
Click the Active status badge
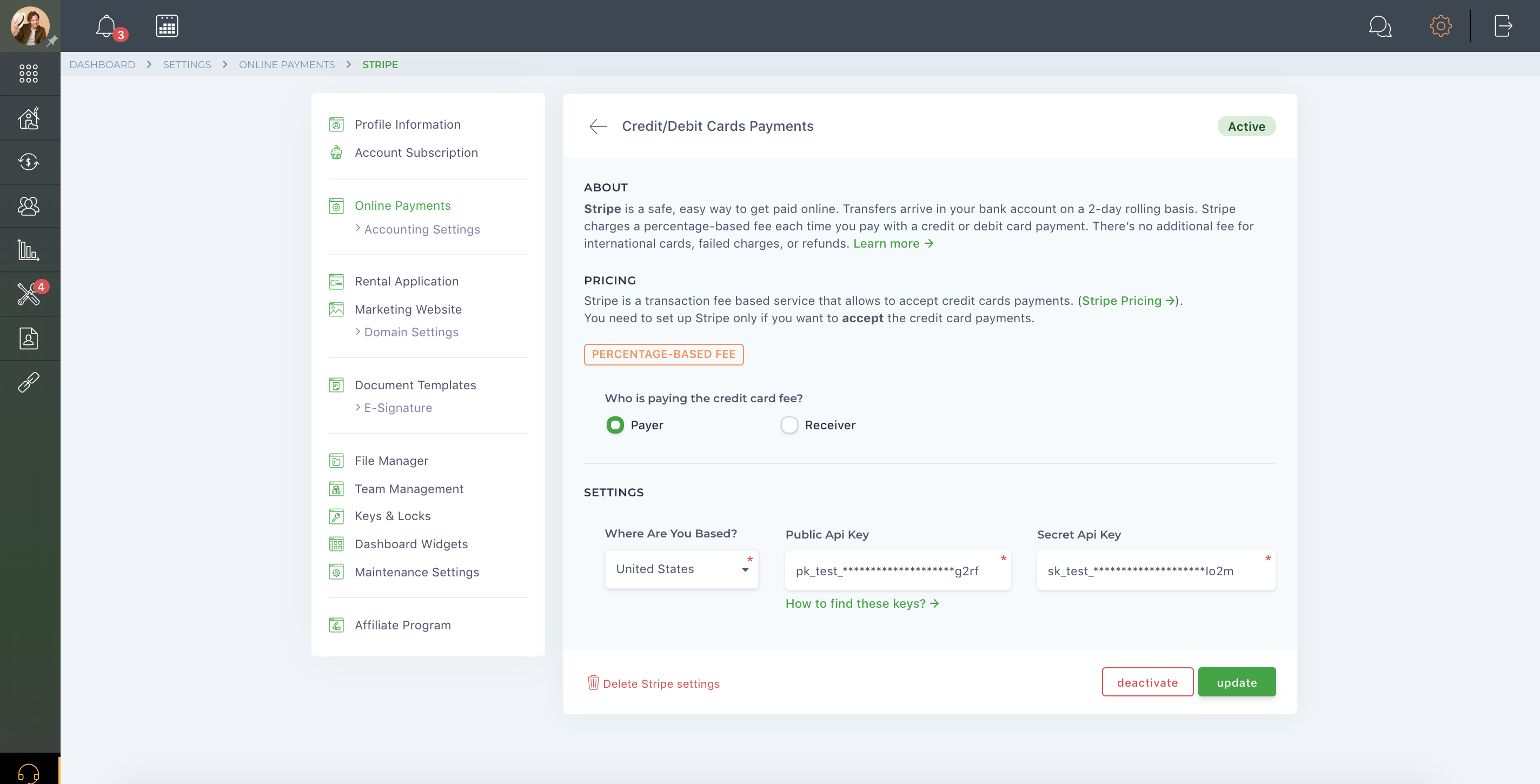1246,126
